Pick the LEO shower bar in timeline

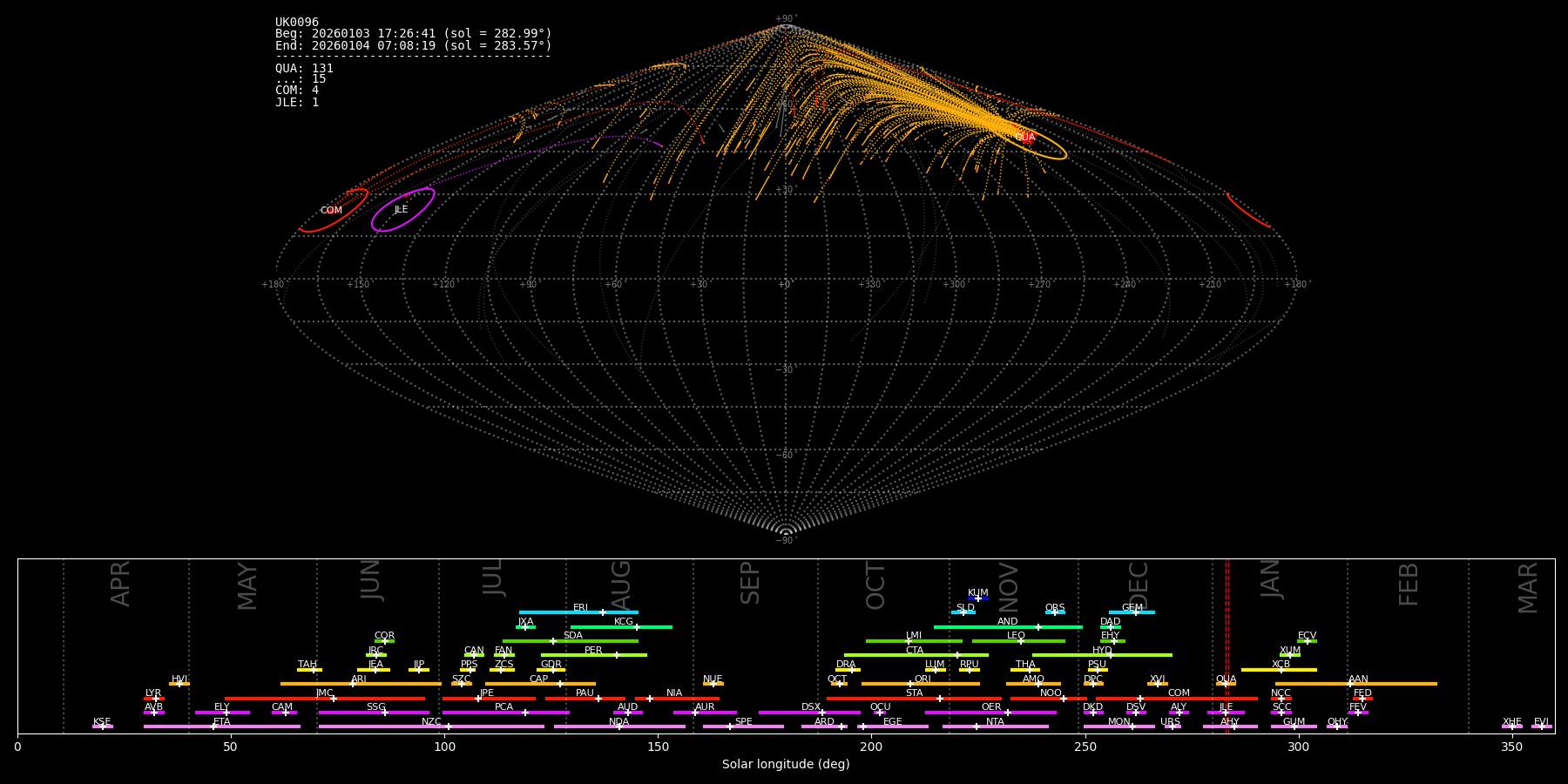[1017, 641]
